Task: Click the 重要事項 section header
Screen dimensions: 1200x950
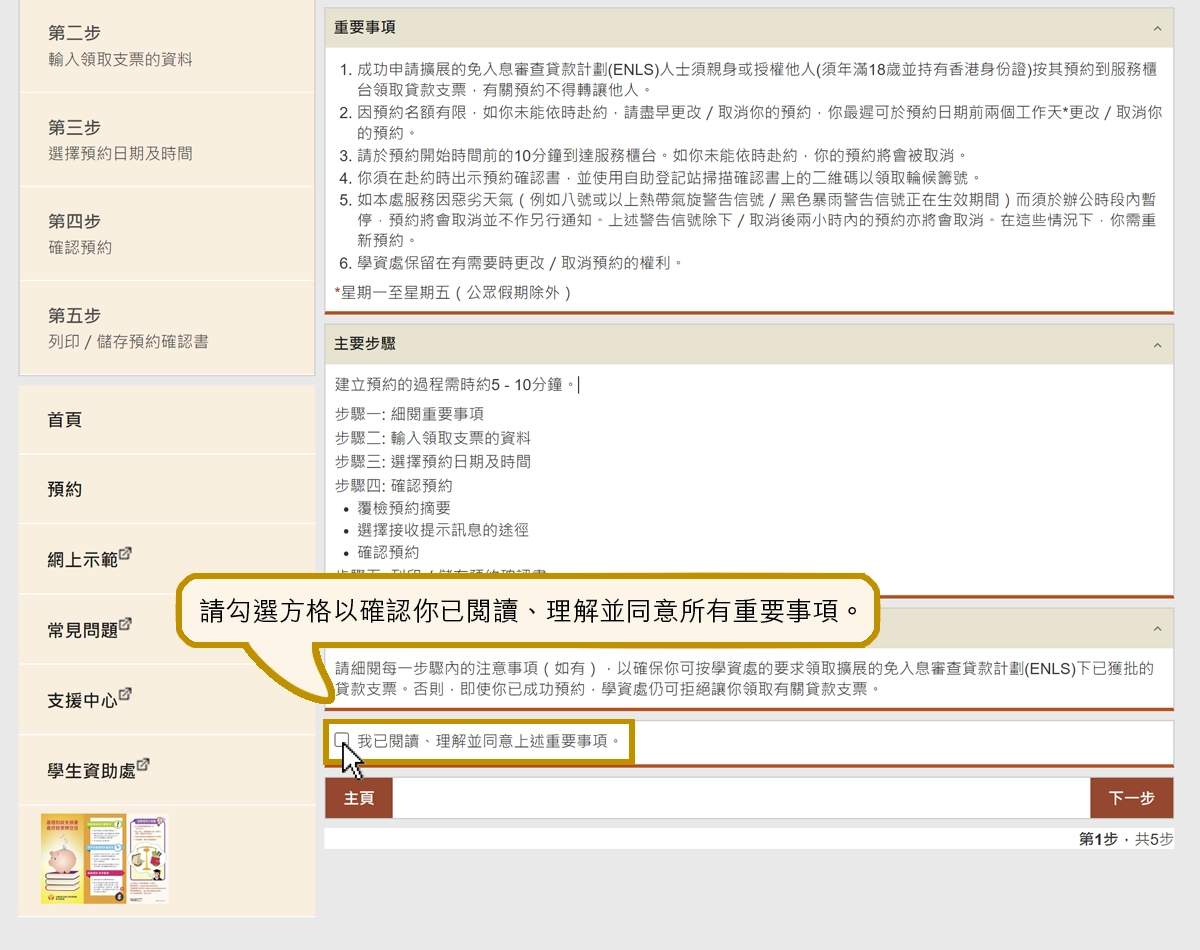Action: (366, 29)
